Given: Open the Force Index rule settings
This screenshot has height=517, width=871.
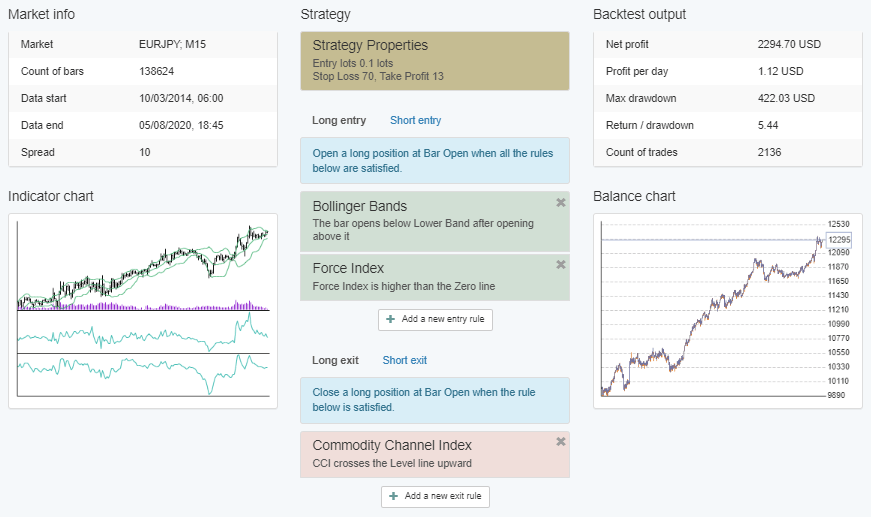Looking at the screenshot, I should tap(425, 277).
